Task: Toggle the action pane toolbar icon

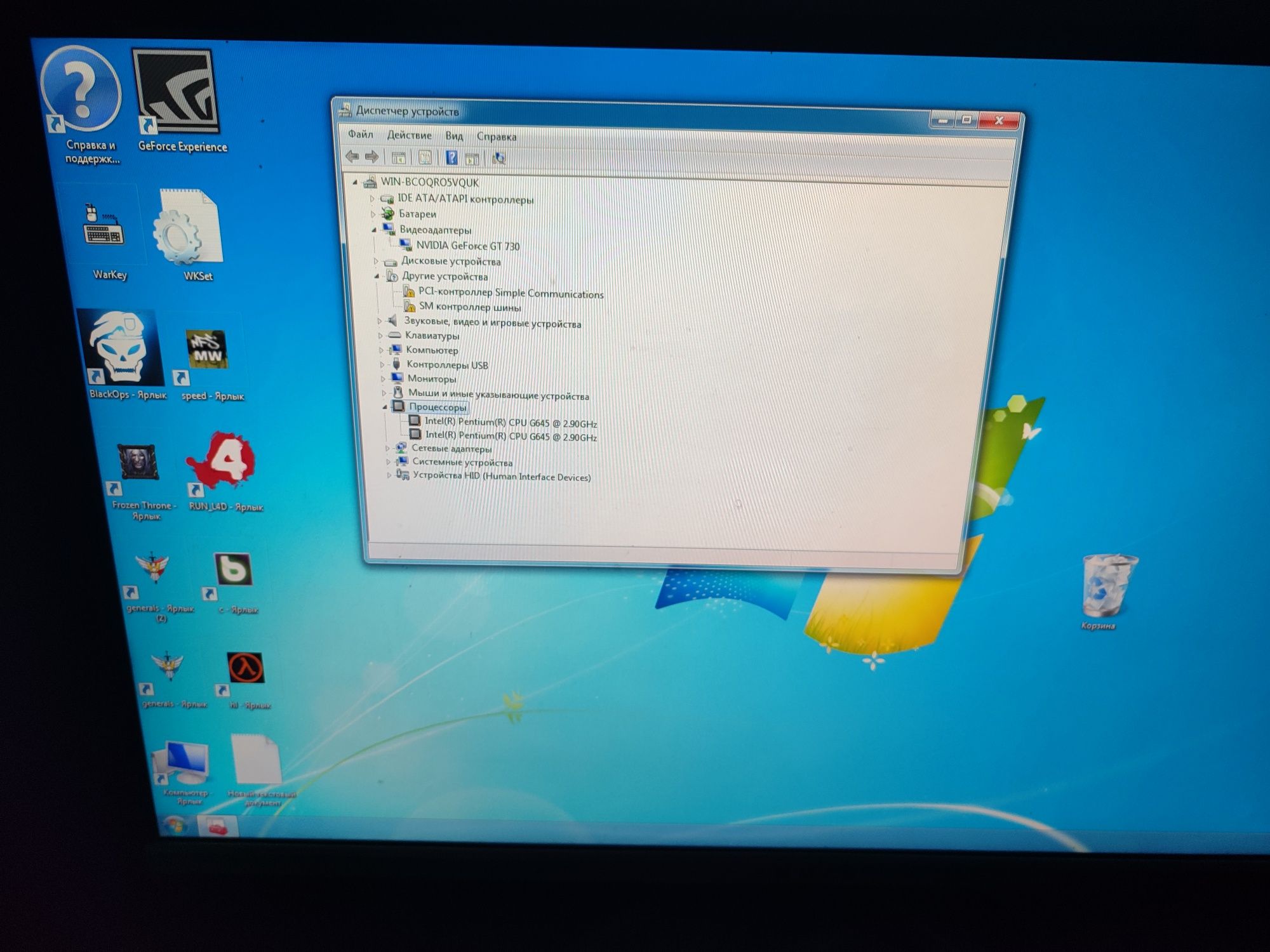Action: [472, 159]
